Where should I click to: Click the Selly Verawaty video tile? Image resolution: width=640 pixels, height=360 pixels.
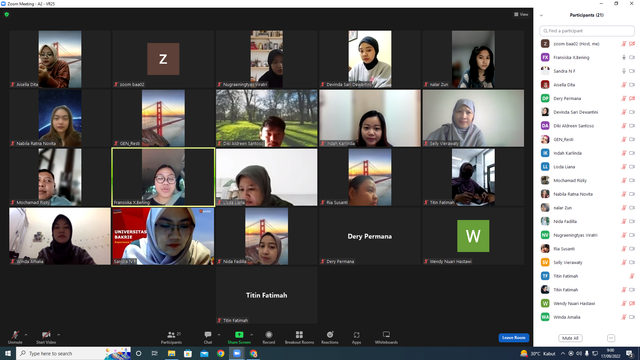point(473,118)
